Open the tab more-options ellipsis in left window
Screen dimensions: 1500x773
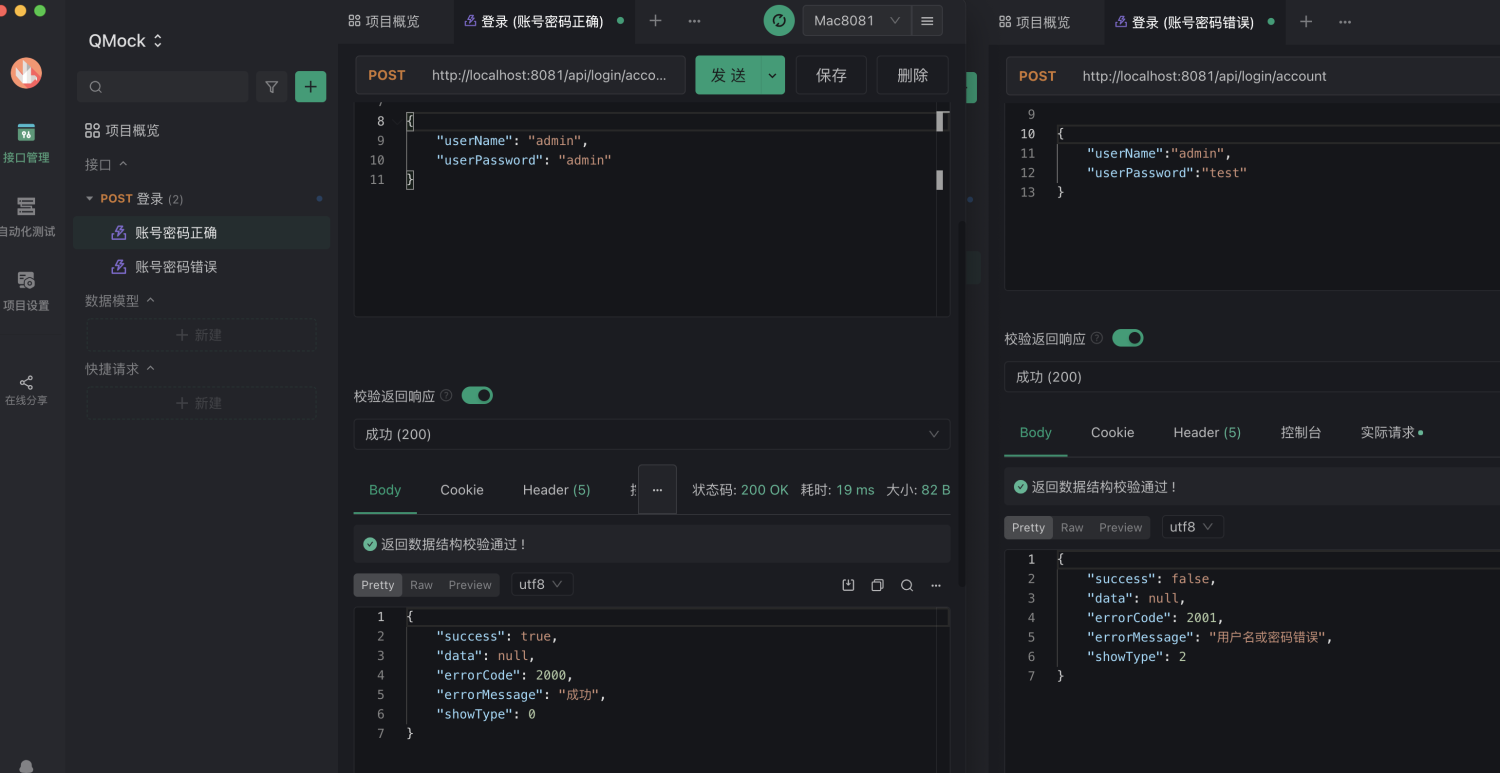coord(694,21)
